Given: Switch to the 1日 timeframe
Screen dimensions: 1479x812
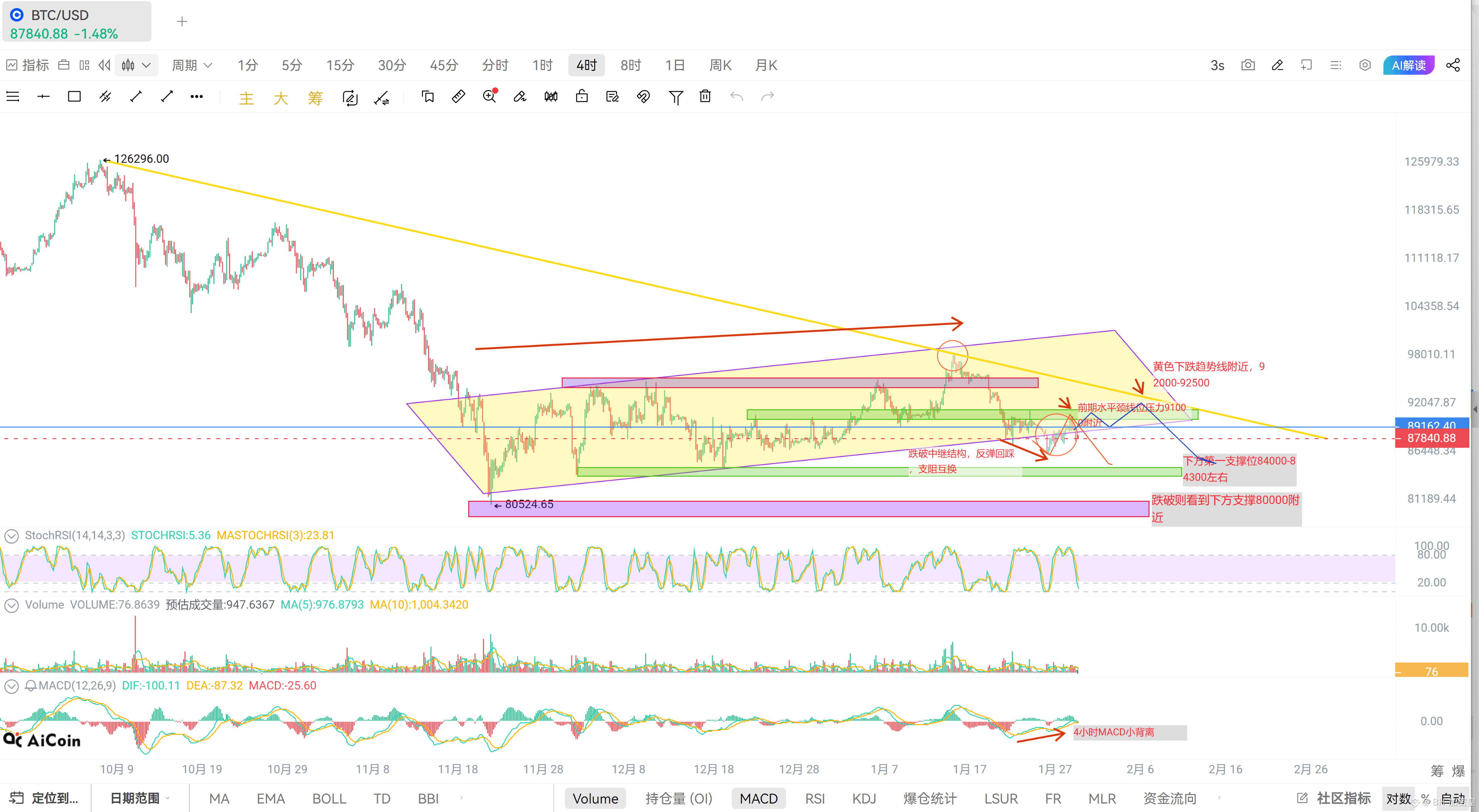Looking at the screenshot, I should [x=675, y=65].
